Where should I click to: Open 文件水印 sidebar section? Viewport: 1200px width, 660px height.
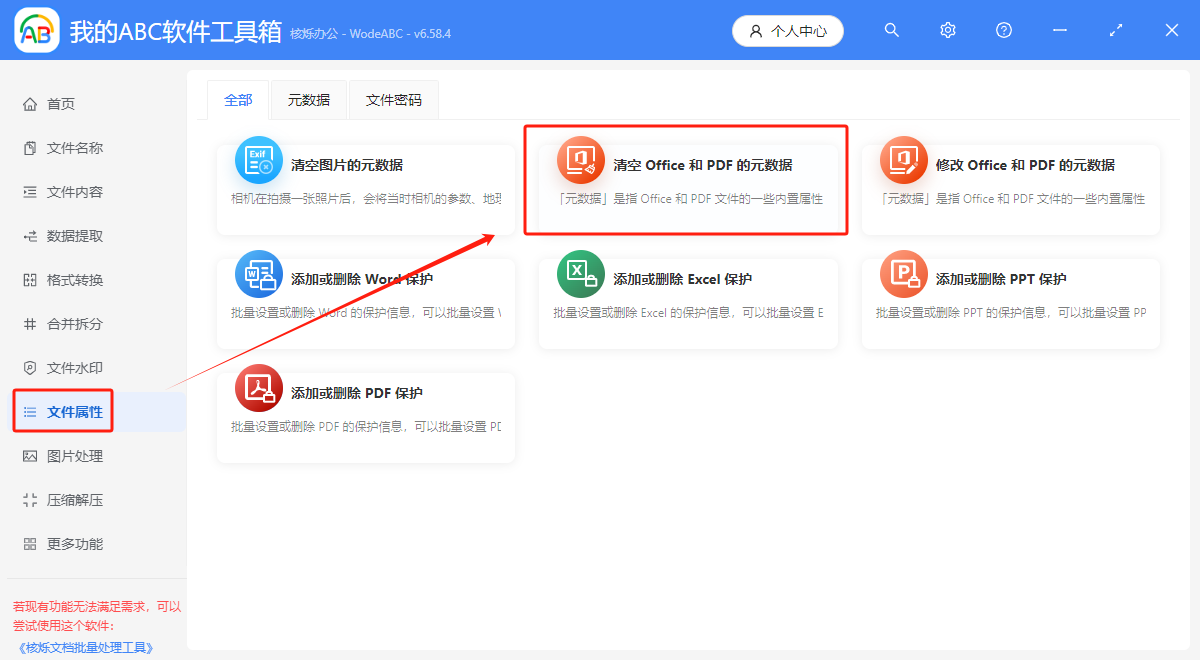75,368
